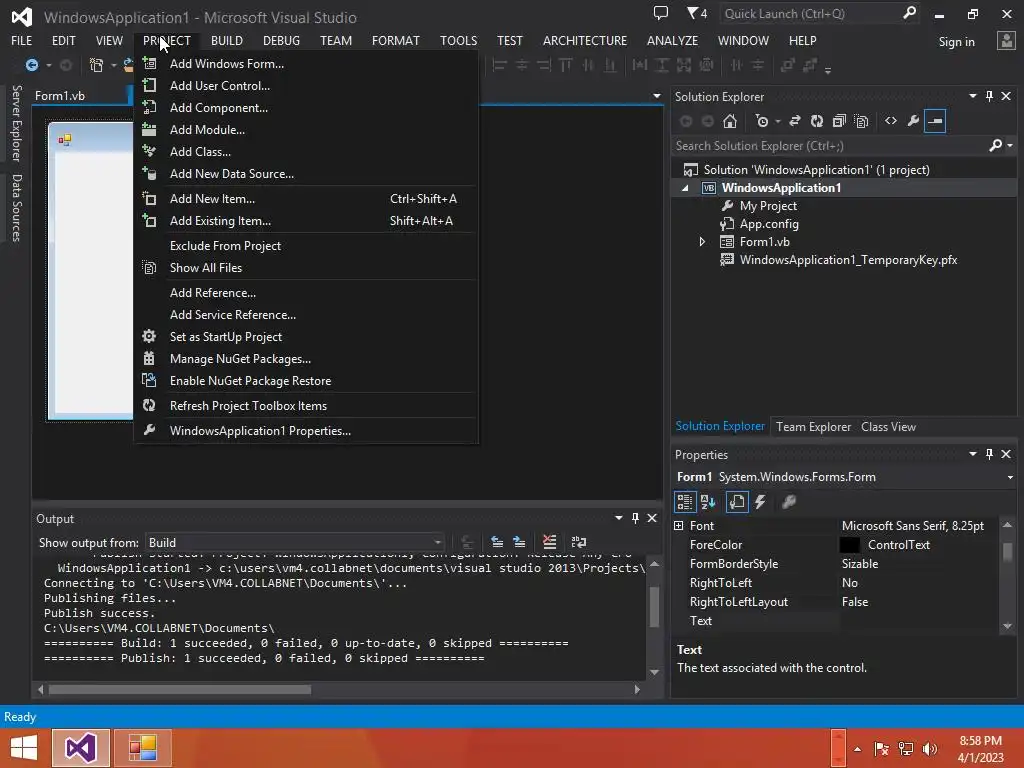Go to previous message in Output toolbar

497,542
